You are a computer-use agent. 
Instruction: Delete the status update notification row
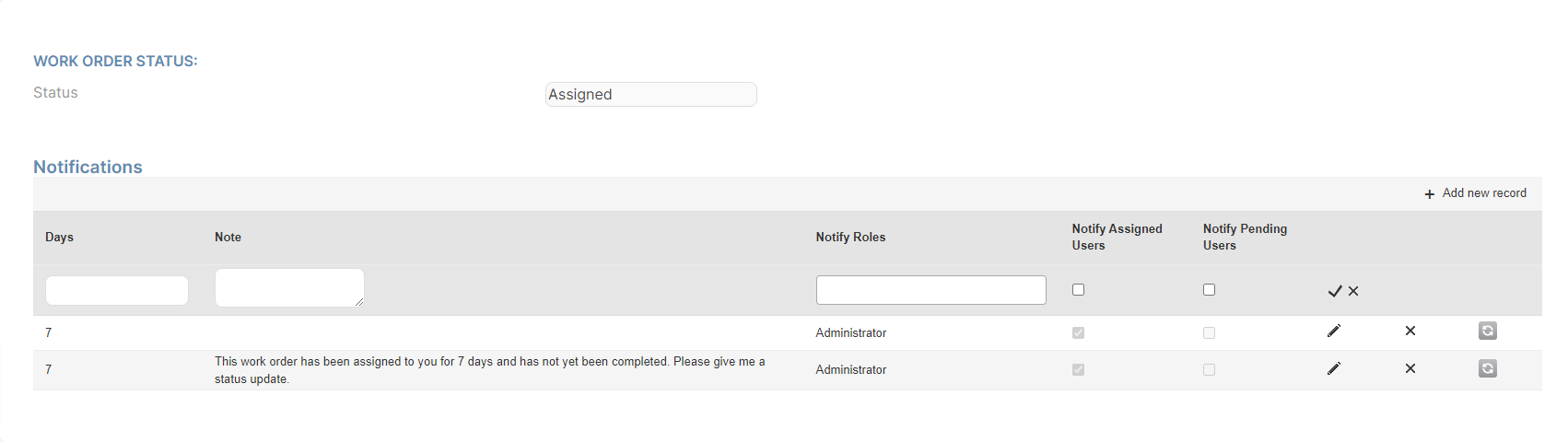pos(1410,368)
